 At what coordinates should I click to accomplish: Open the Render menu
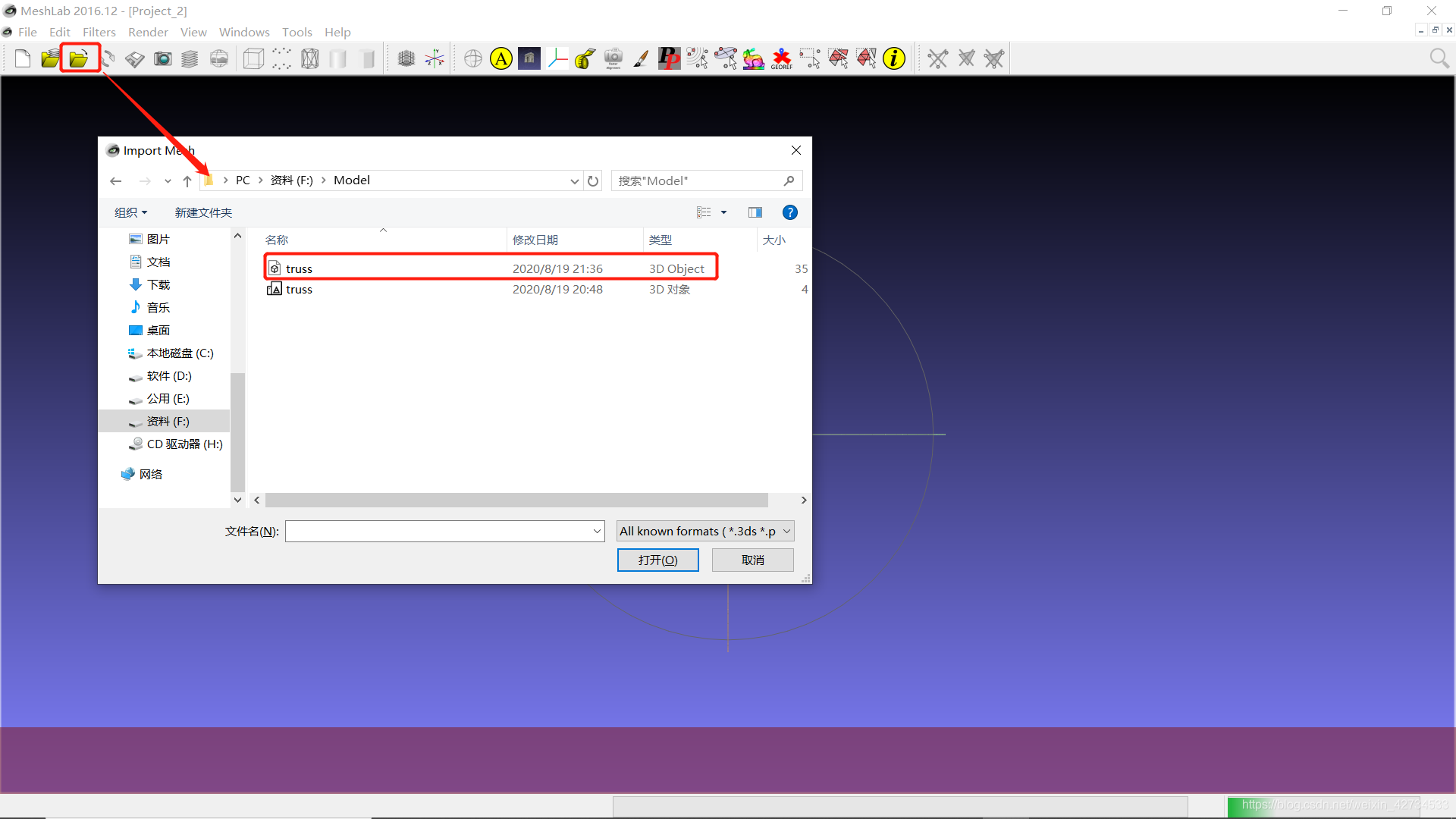pyautogui.click(x=148, y=32)
